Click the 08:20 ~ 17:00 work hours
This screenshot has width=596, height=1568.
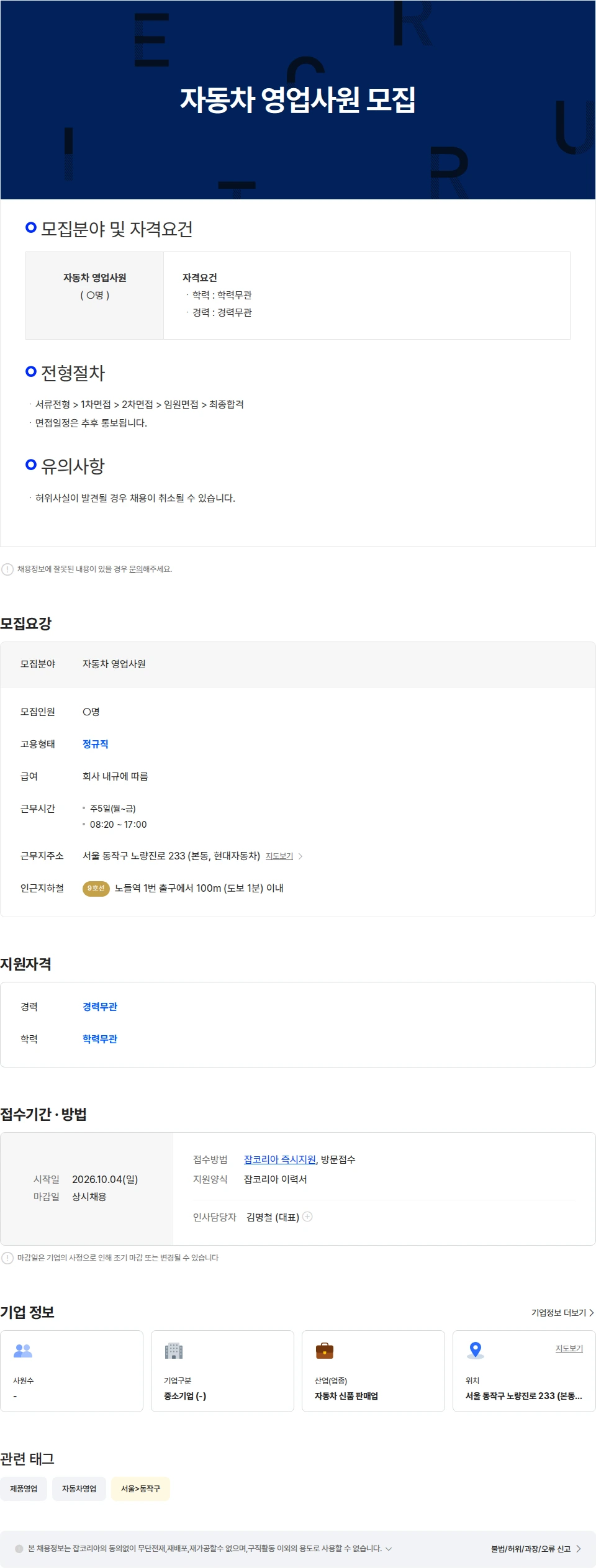pyautogui.click(x=119, y=825)
